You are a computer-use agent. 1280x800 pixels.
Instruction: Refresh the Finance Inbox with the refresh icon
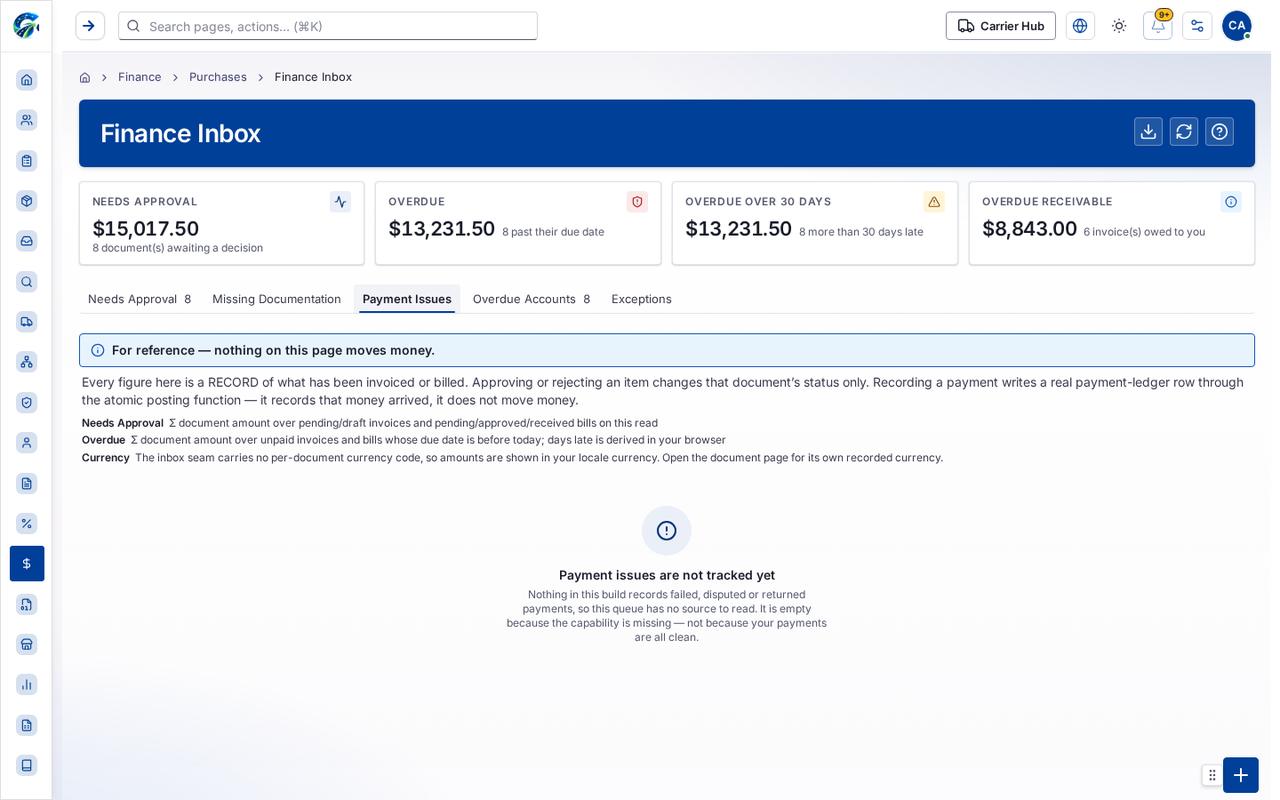pyautogui.click(x=1184, y=132)
